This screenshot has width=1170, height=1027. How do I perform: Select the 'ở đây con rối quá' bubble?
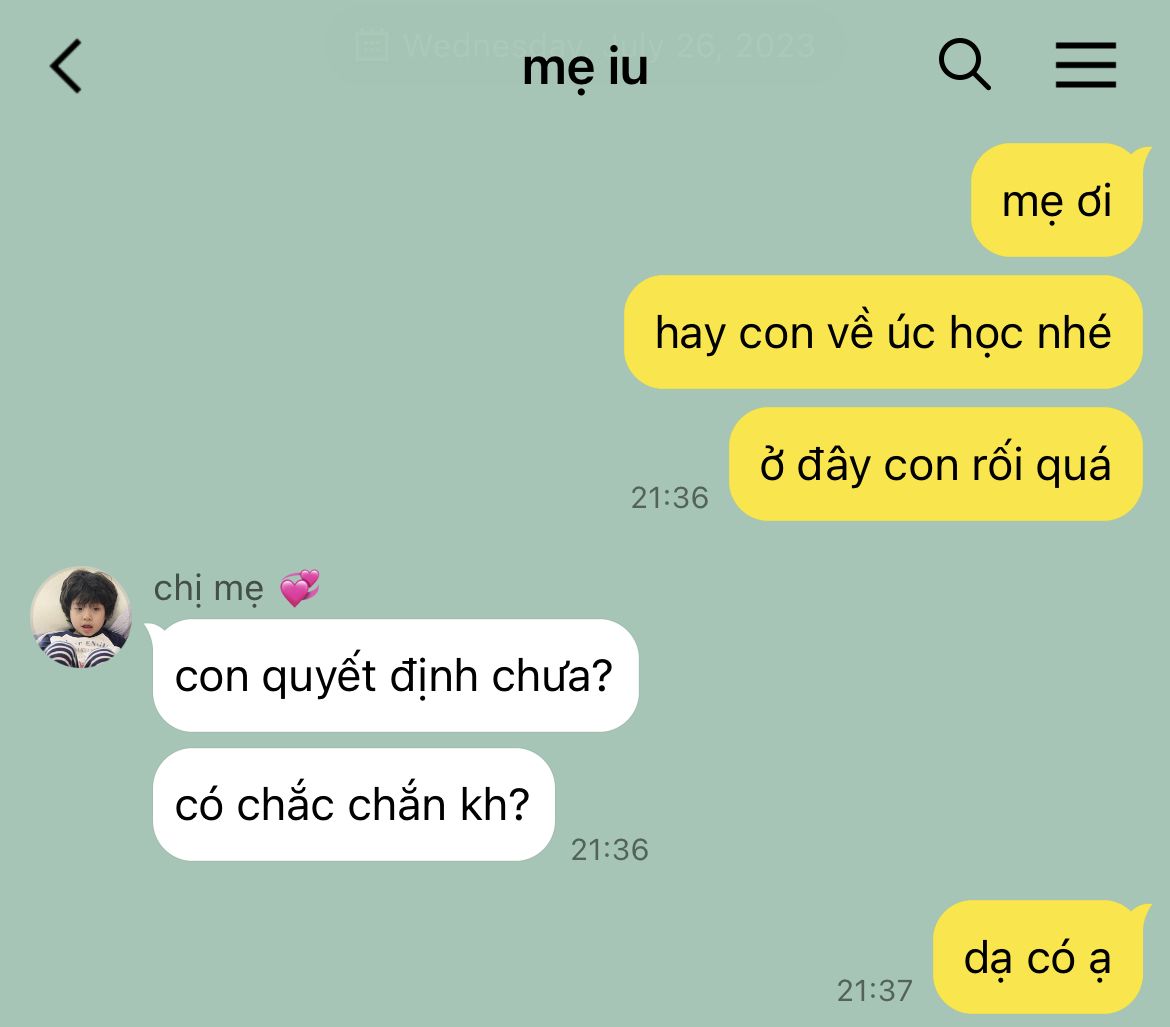[x=936, y=463]
